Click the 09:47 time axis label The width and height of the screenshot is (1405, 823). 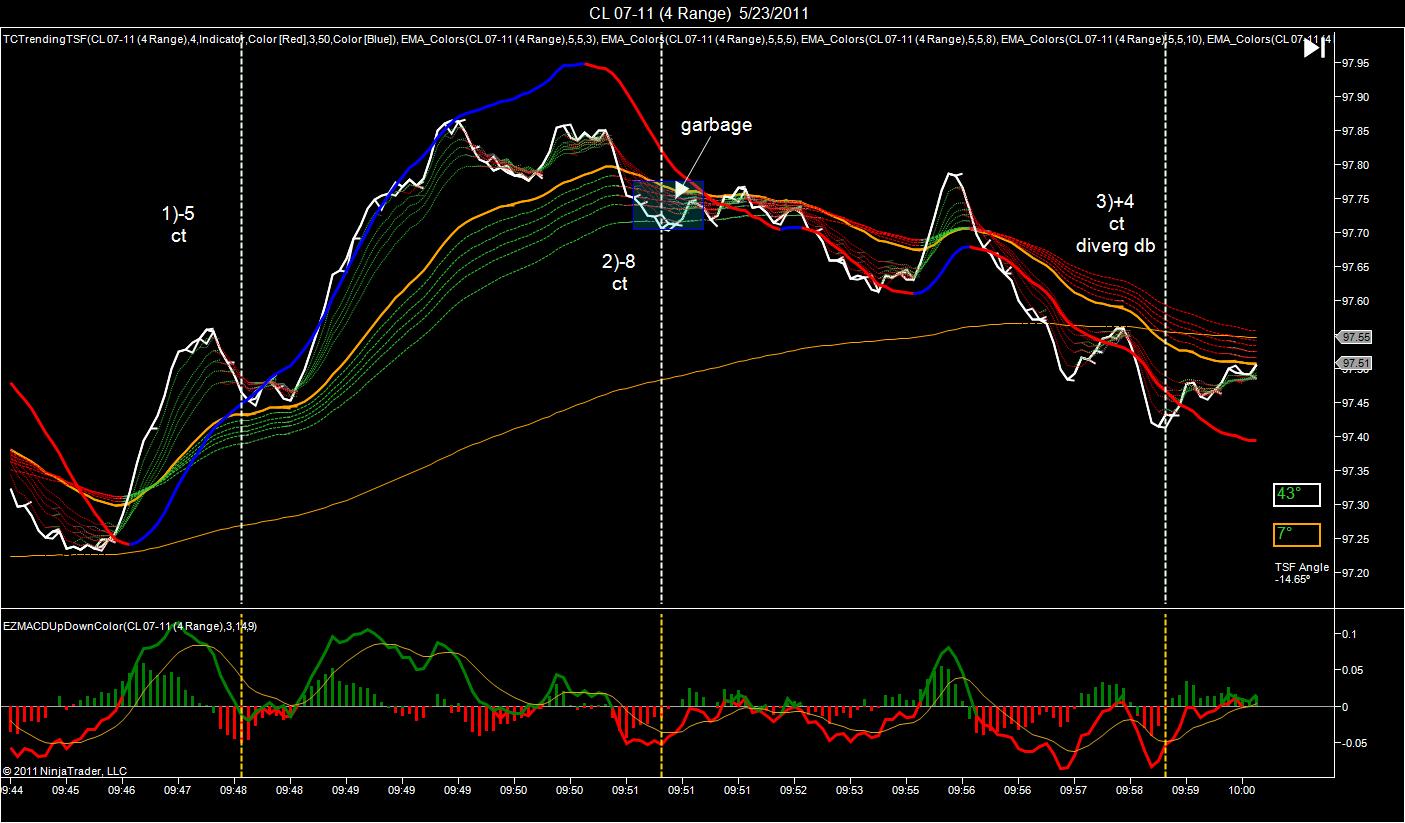(x=178, y=790)
